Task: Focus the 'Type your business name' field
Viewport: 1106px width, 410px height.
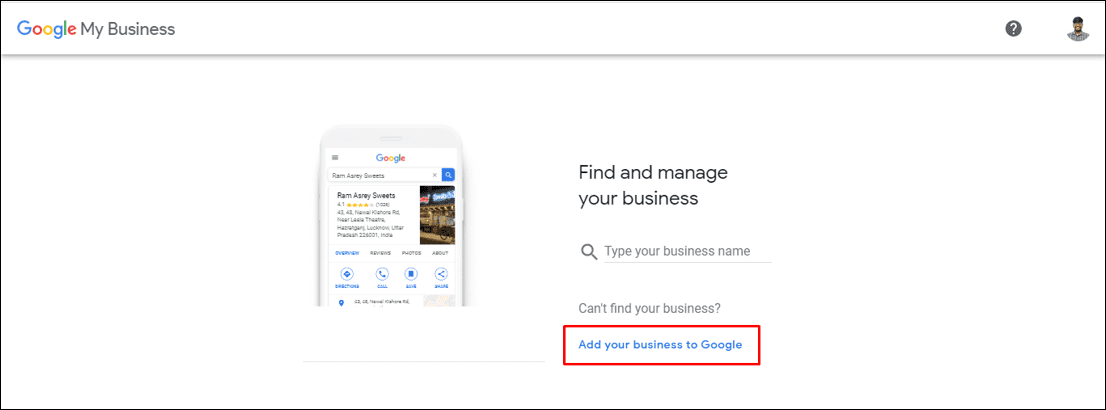Action: (688, 252)
